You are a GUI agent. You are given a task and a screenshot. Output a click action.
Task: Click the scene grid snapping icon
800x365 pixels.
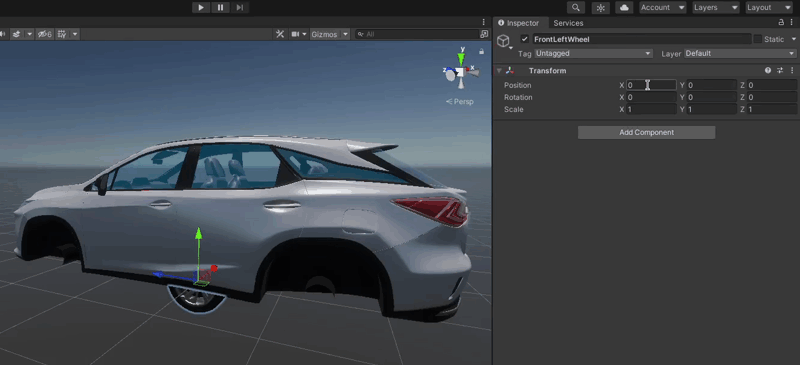point(62,34)
